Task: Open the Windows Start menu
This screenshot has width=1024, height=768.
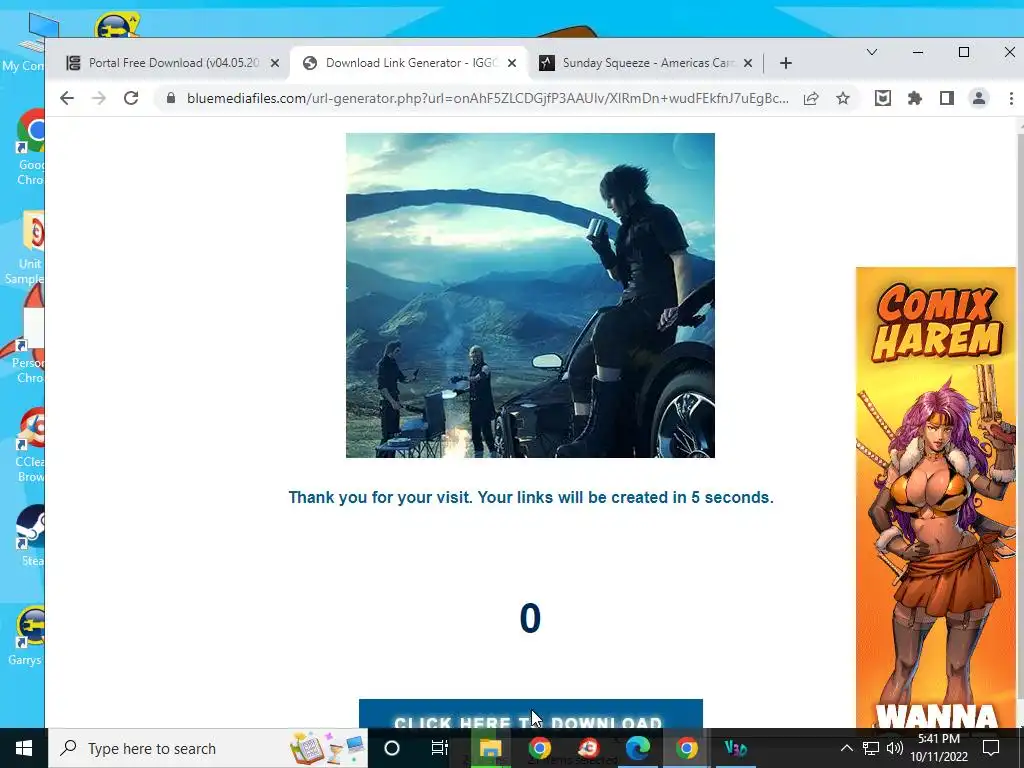Action: pyautogui.click(x=24, y=748)
